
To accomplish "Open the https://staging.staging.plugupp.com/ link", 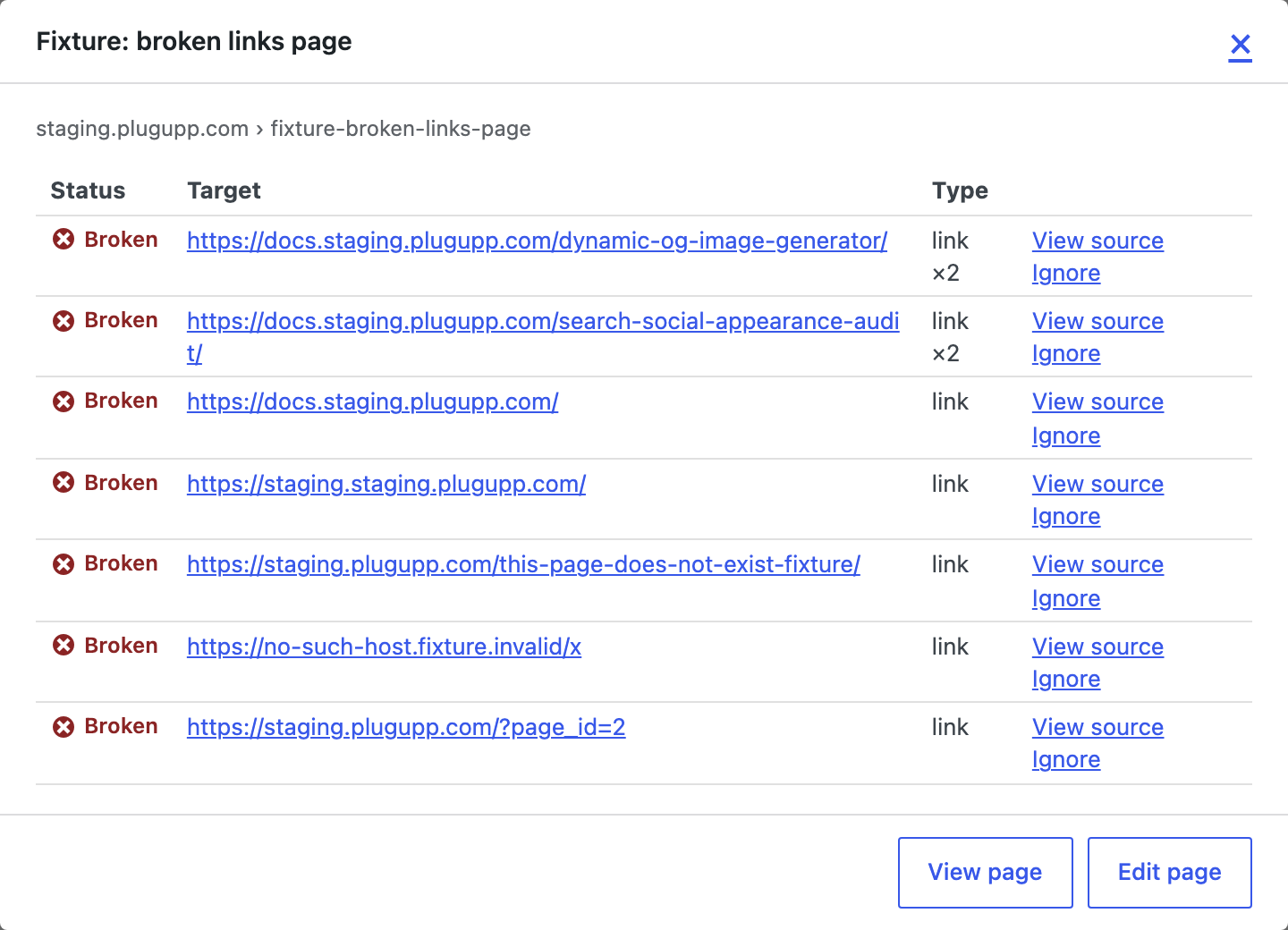I will [386, 484].
